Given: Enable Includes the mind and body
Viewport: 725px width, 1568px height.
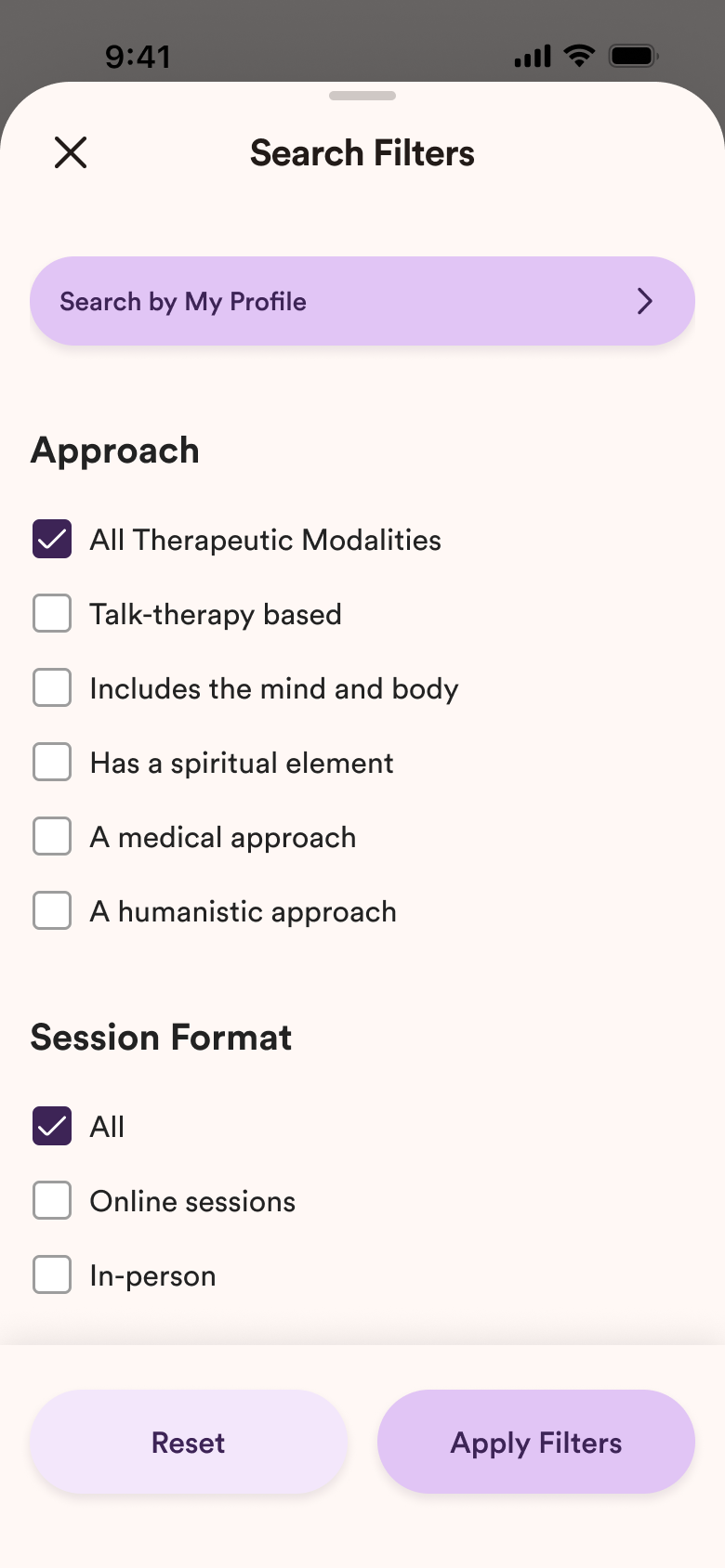Looking at the screenshot, I should [x=52, y=687].
